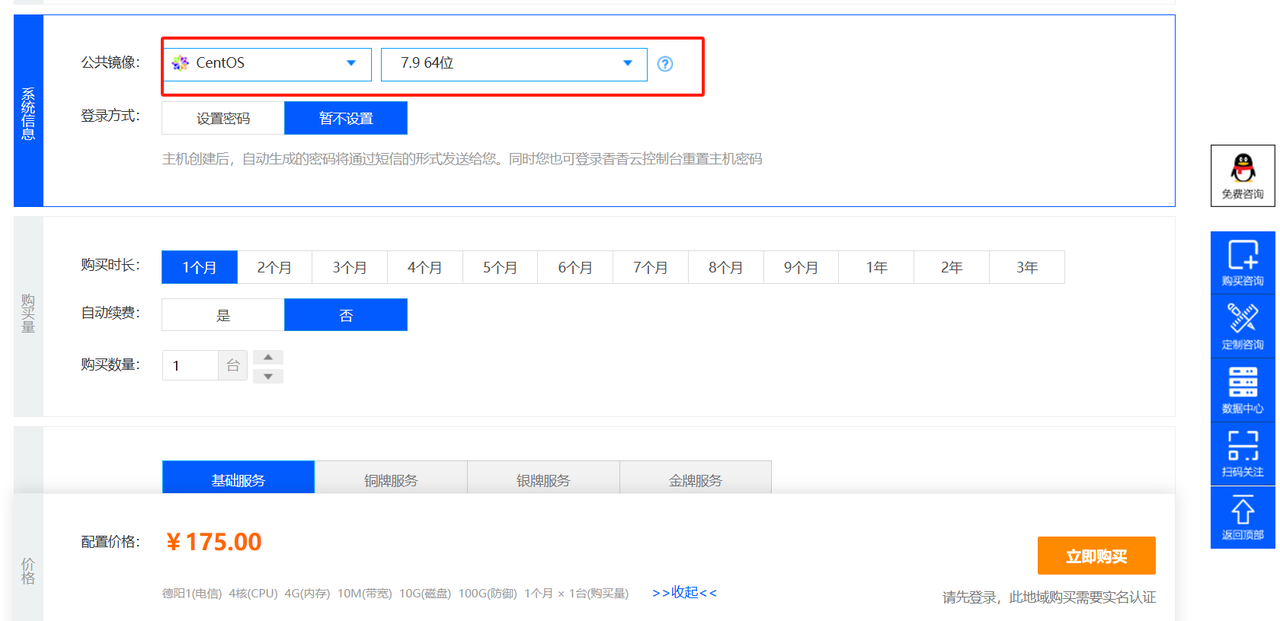Image resolution: width=1280 pixels, height=621 pixels.
Task: Click the purchase quantity input field
Action: point(190,366)
